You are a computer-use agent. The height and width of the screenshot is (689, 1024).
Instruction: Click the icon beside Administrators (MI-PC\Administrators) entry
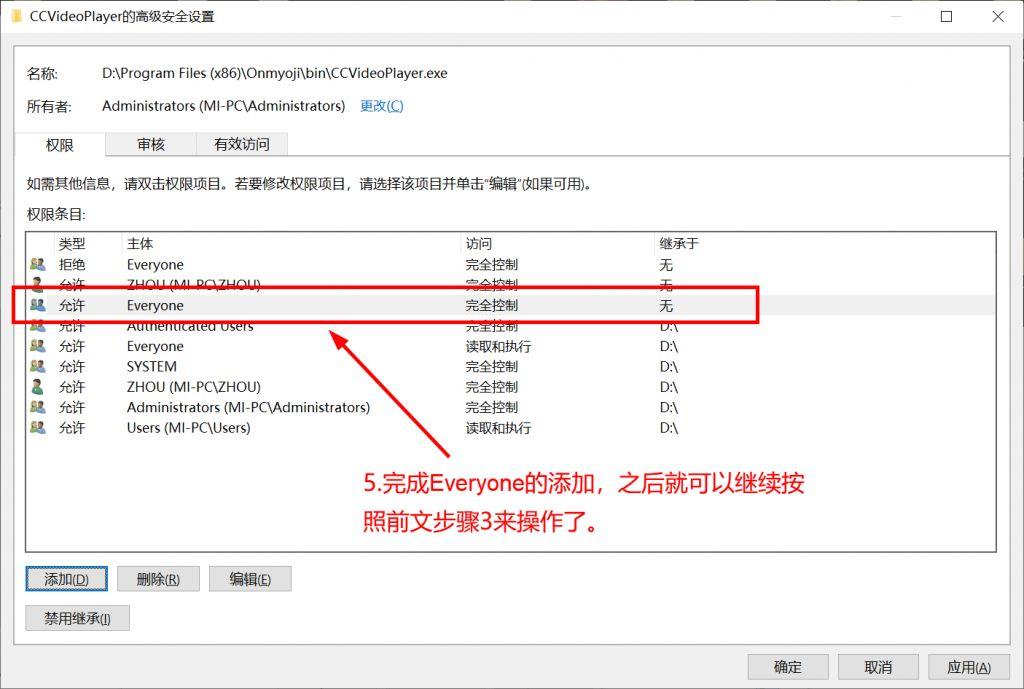tap(38, 408)
